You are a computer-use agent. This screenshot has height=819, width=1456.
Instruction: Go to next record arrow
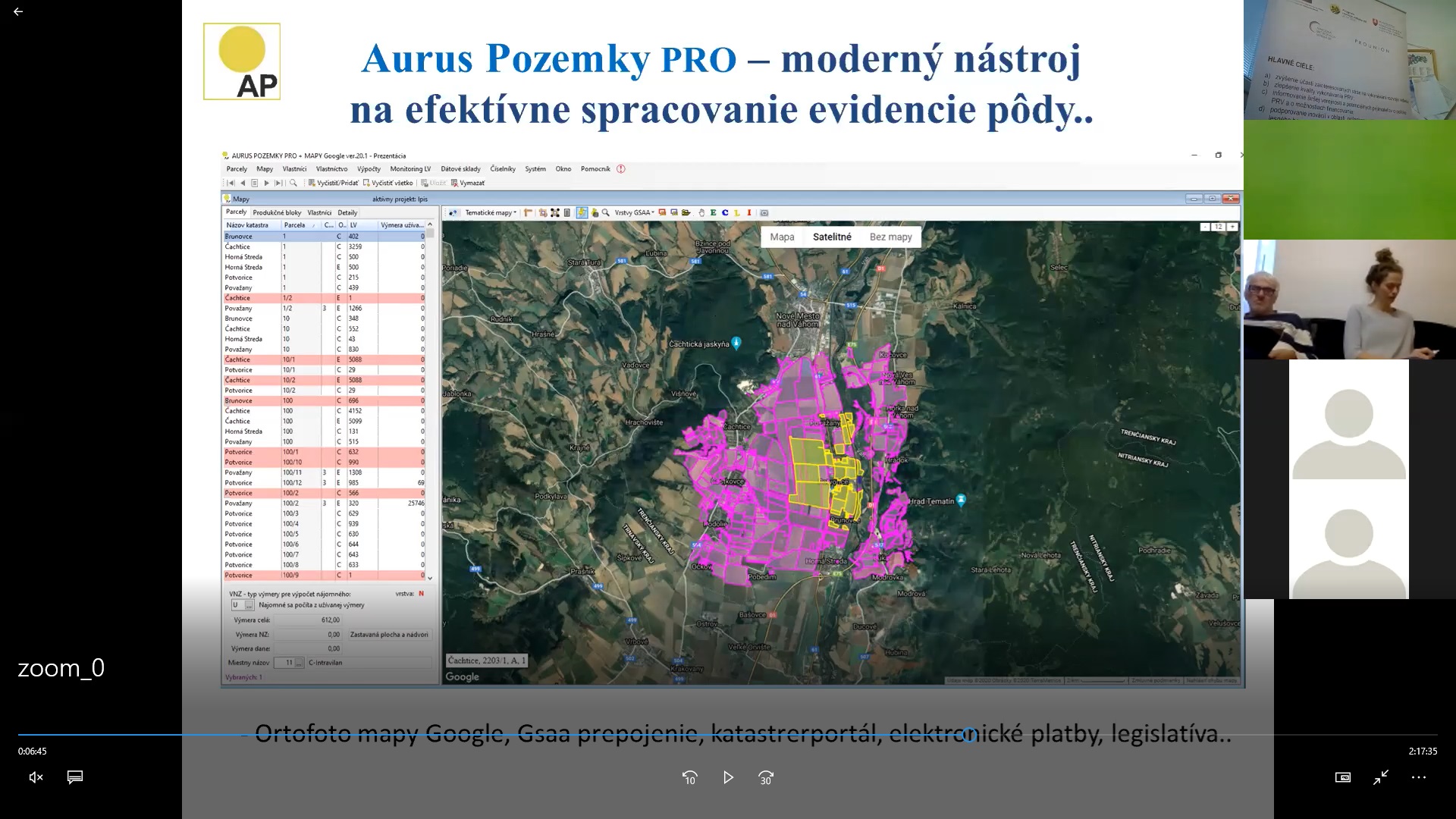(266, 183)
